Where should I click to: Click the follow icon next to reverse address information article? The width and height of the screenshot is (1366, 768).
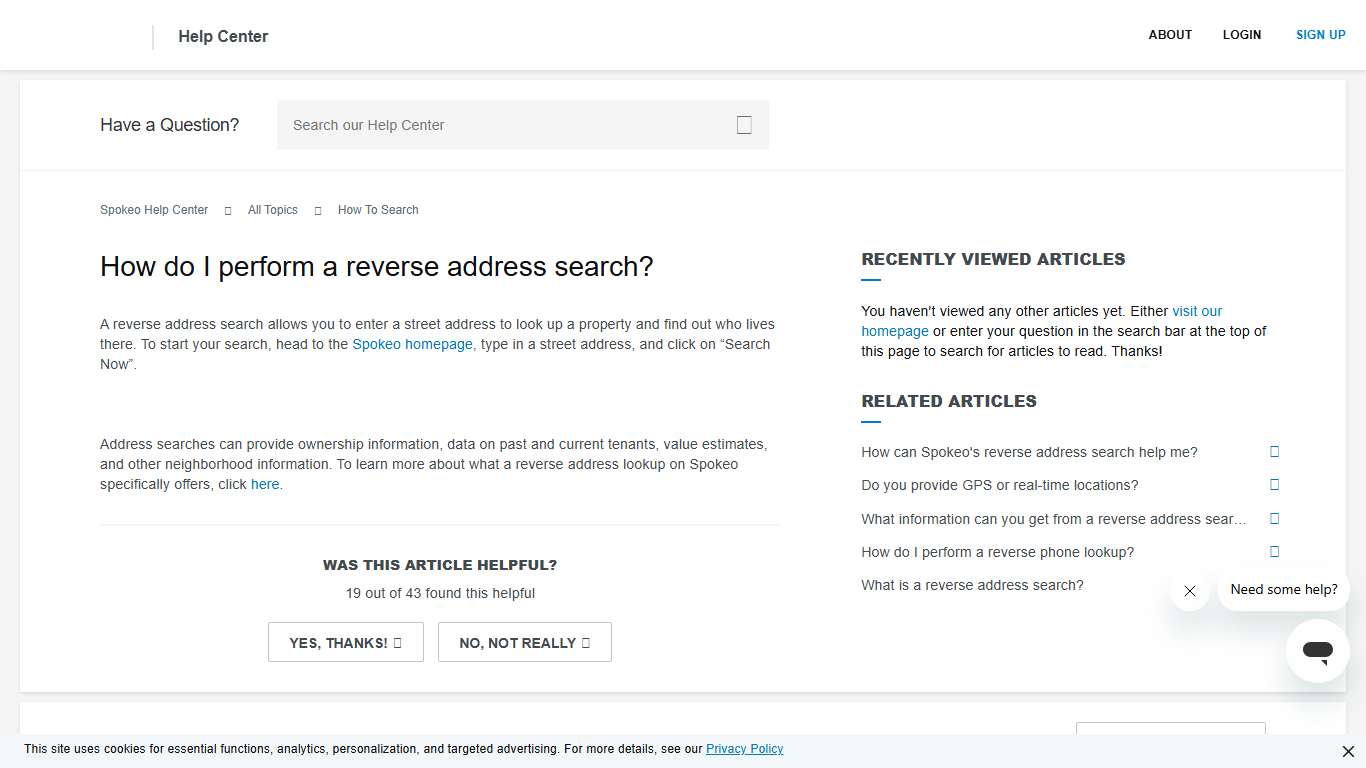coord(1274,518)
